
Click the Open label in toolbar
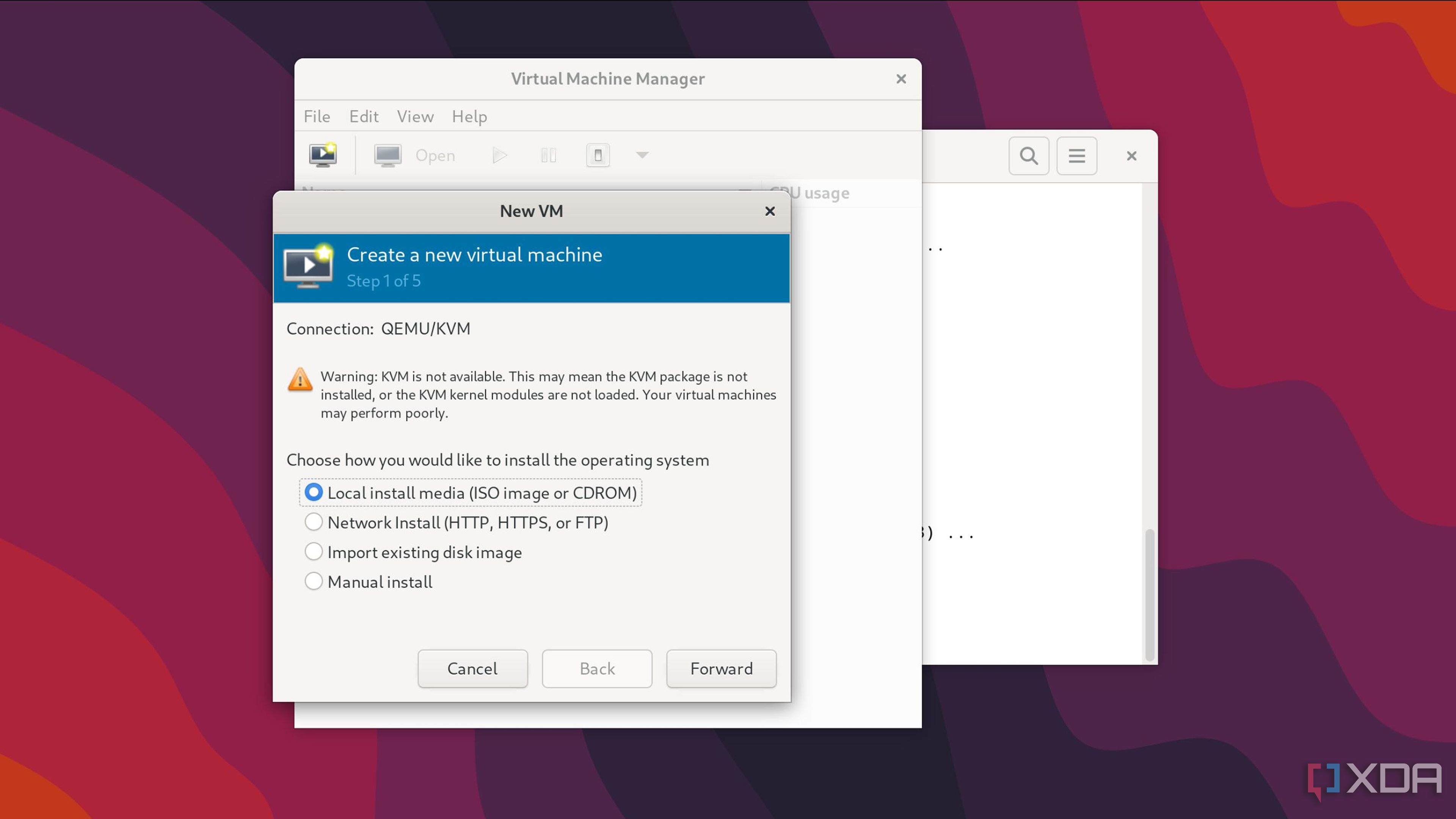pos(435,155)
